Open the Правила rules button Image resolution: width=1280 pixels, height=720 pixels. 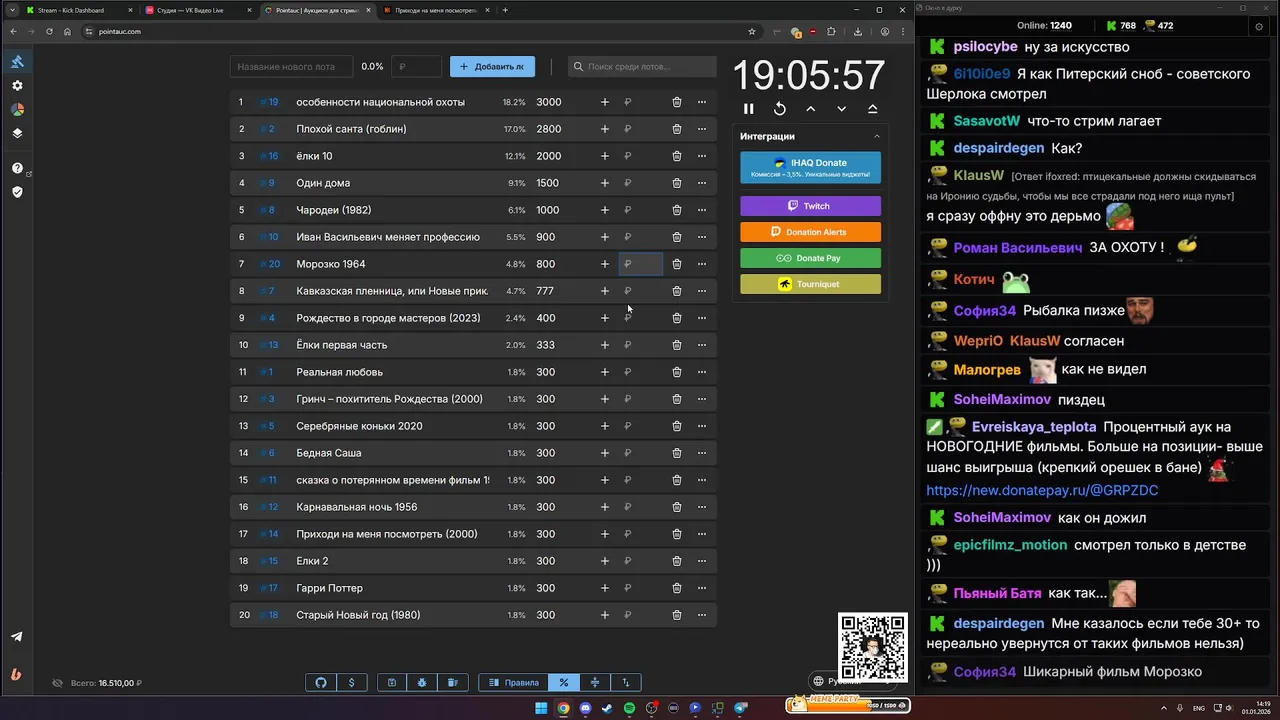(513, 683)
